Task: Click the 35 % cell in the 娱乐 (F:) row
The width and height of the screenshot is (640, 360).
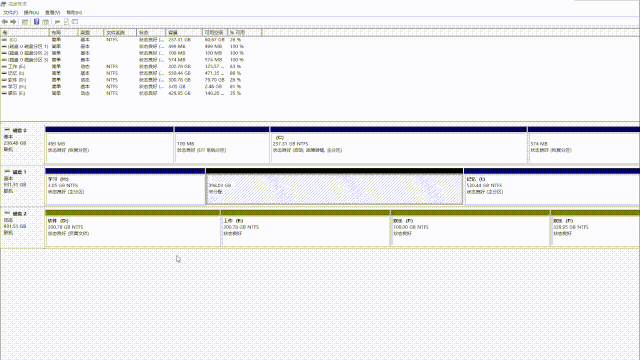Action: click(235, 93)
